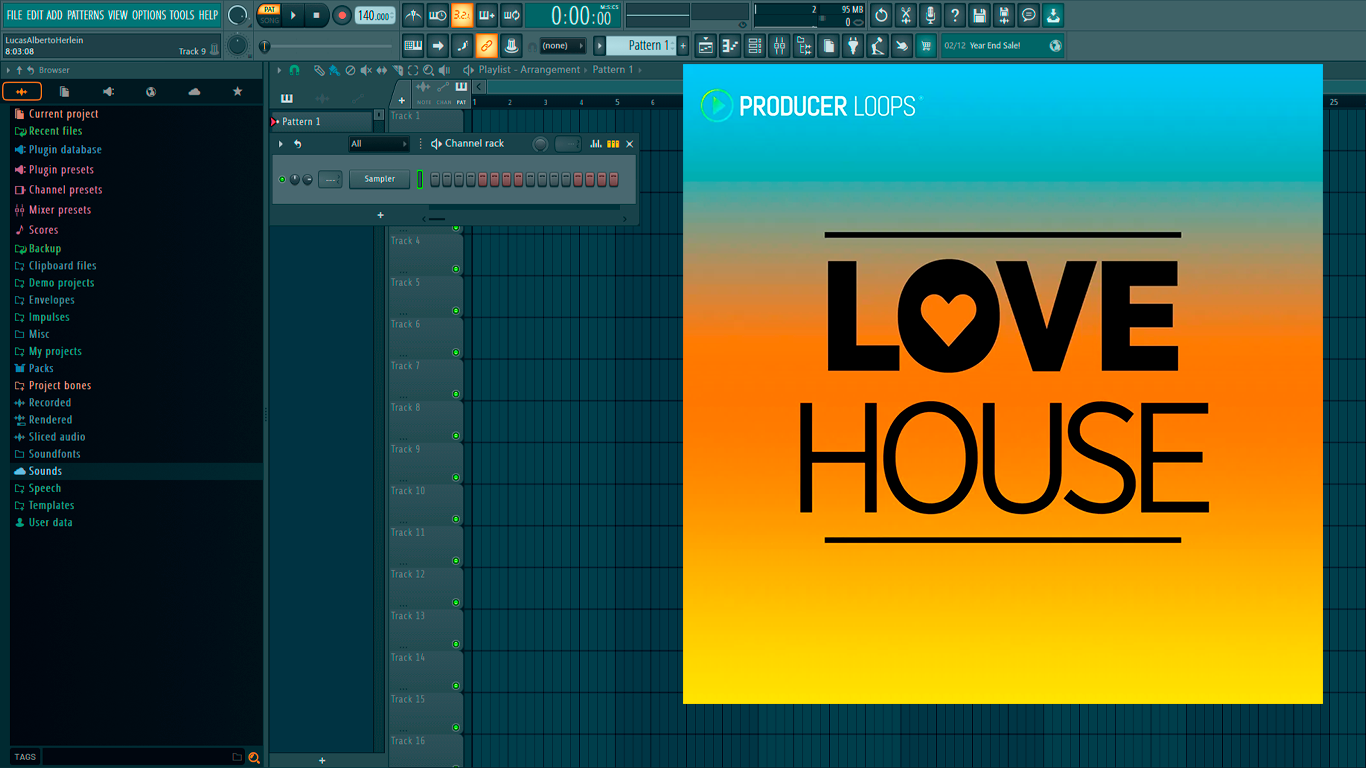1366x768 pixels.
Task: Open the 'Year End Sale!' news item
Action: point(1002,45)
